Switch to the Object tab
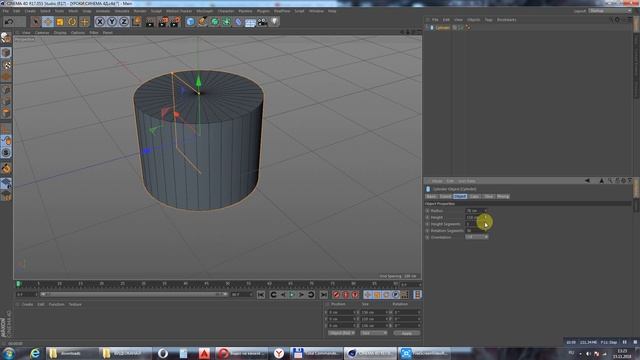640x360 pixels. [x=460, y=196]
